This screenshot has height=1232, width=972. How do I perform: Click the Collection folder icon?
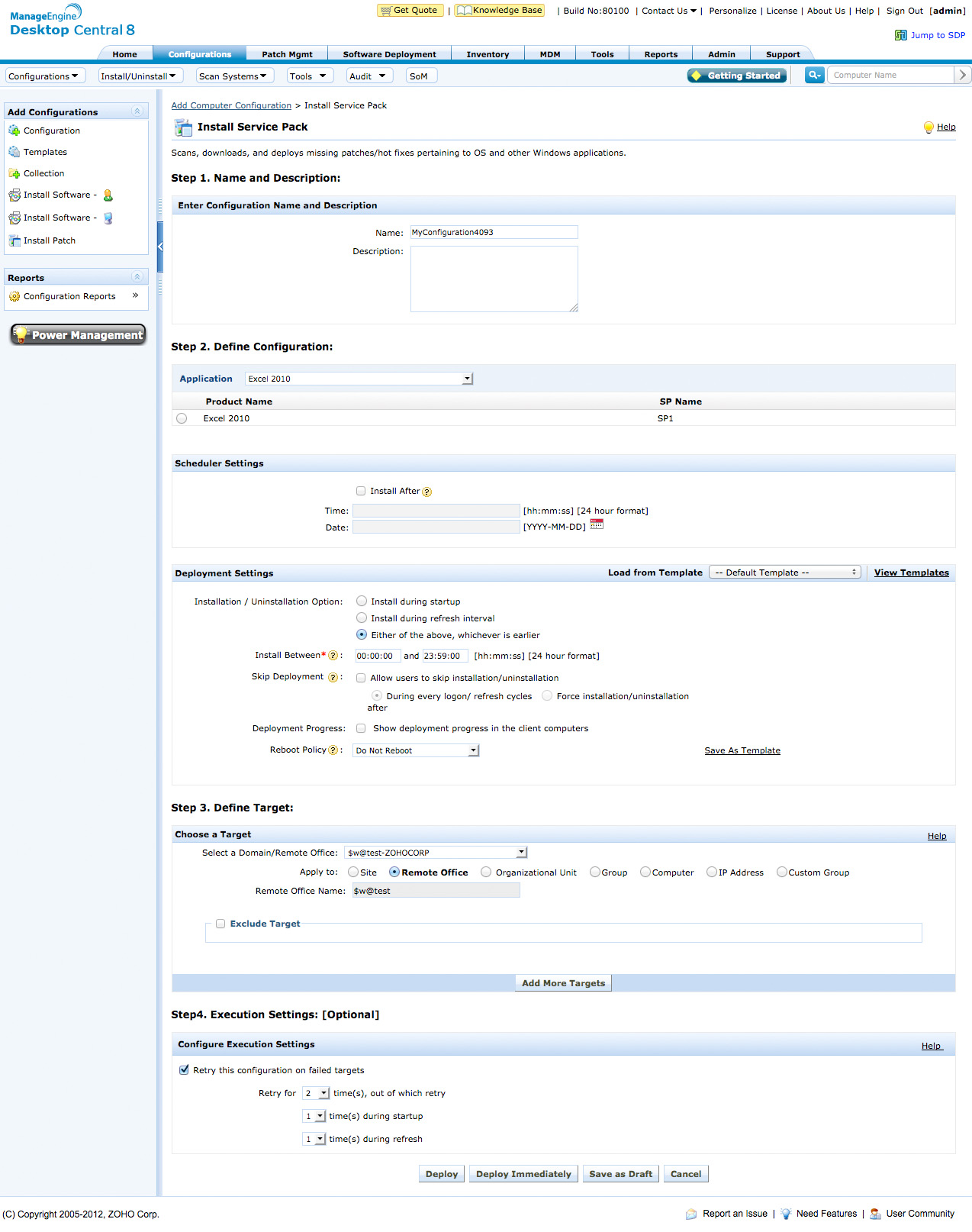coord(14,173)
